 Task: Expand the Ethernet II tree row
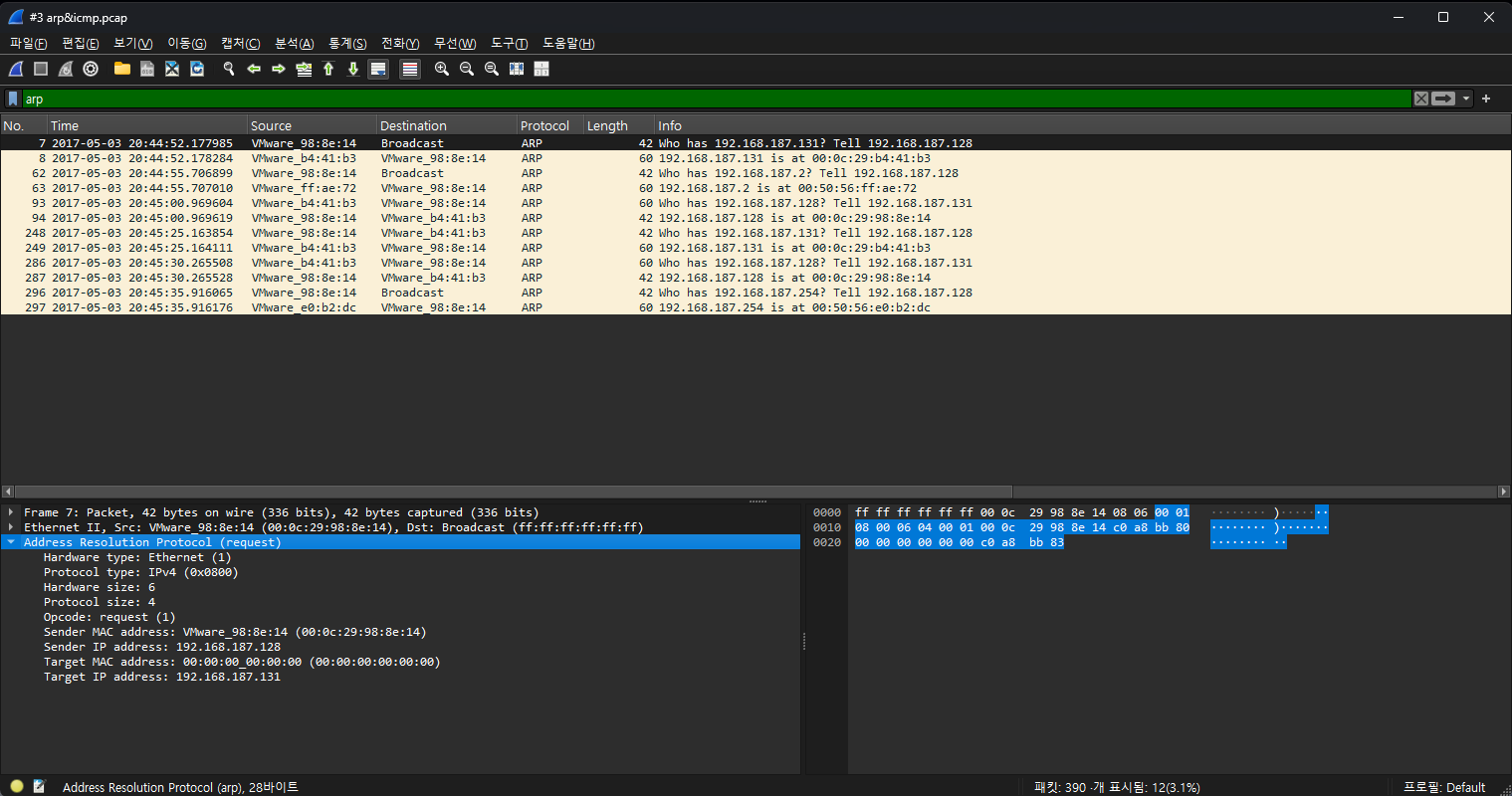coord(11,527)
